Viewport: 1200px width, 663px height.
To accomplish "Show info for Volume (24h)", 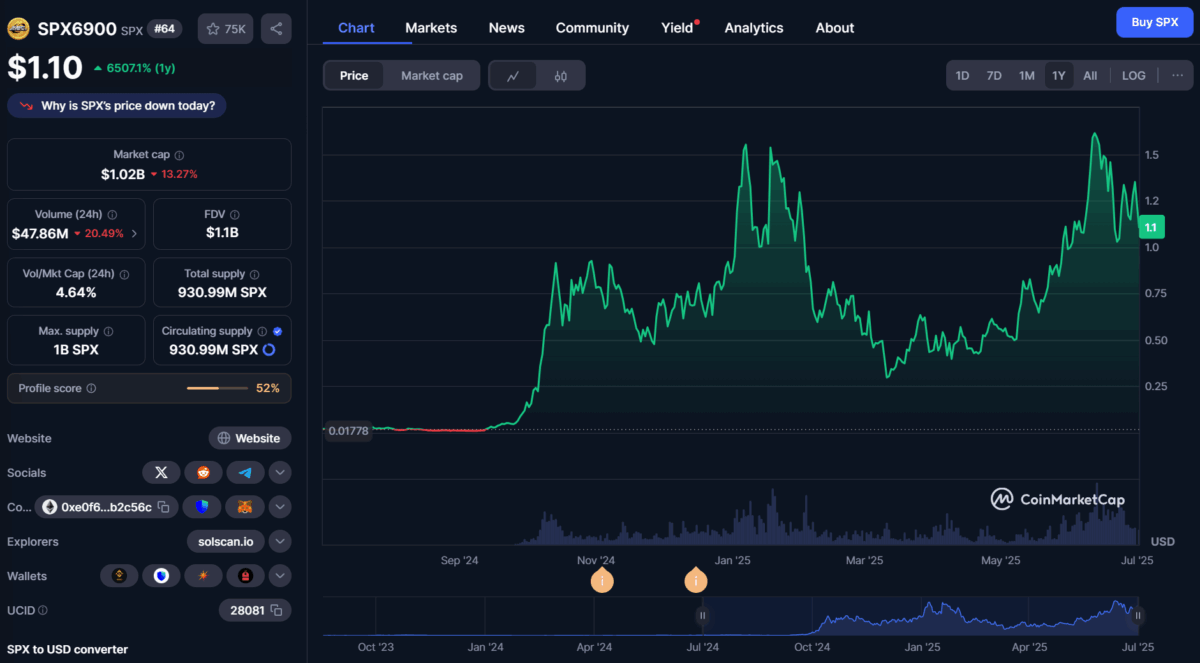I will pyautogui.click(x=112, y=214).
